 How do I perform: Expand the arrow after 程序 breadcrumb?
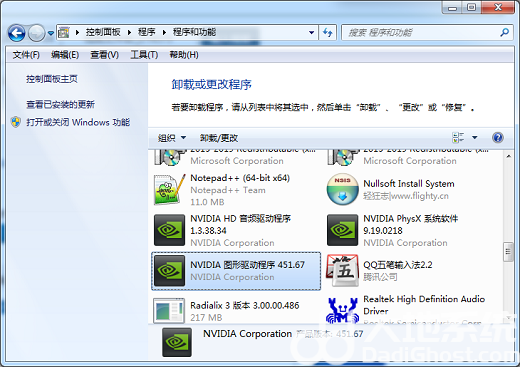click(x=164, y=32)
